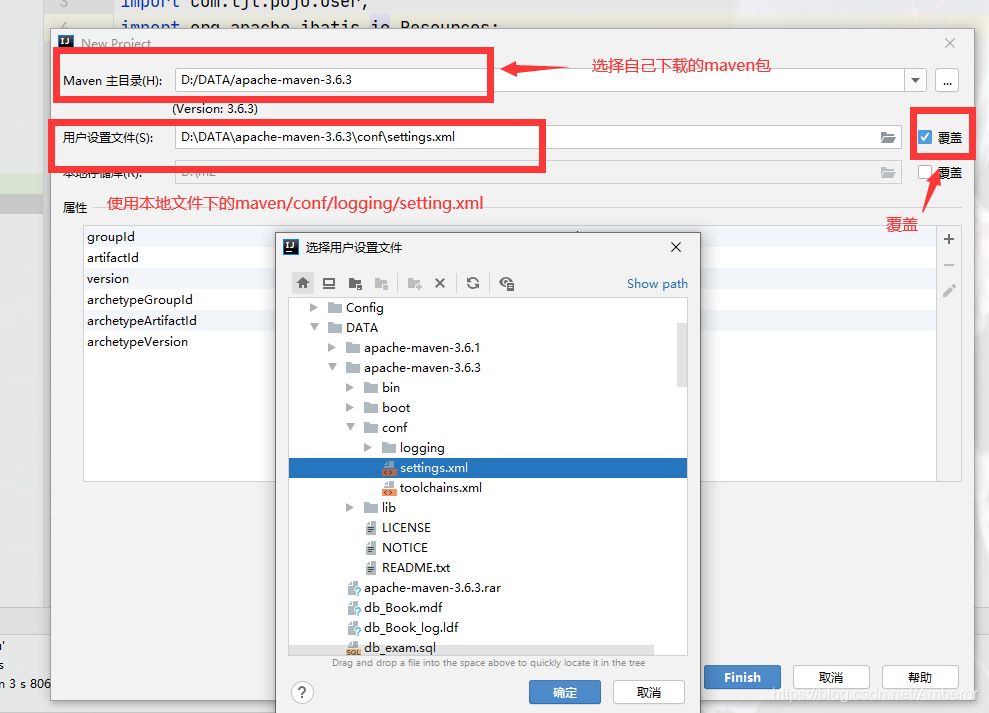Uncheck the override box for user settings file
Screen dimensions: 989x713
pos(925,138)
